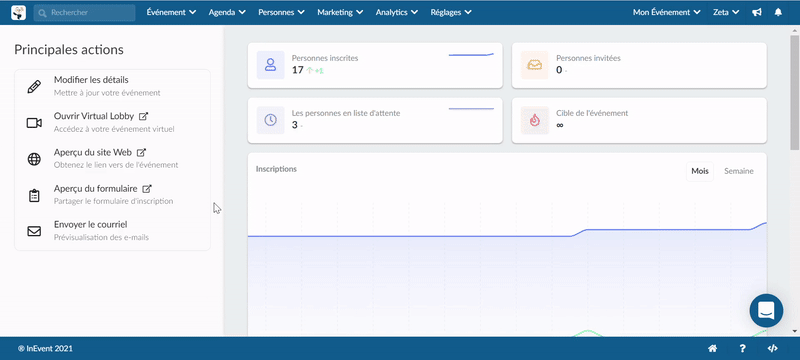The image size is (800, 360).
Task: Open Modifier les détails action
Action: pyautogui.click(x=91, y=80)
